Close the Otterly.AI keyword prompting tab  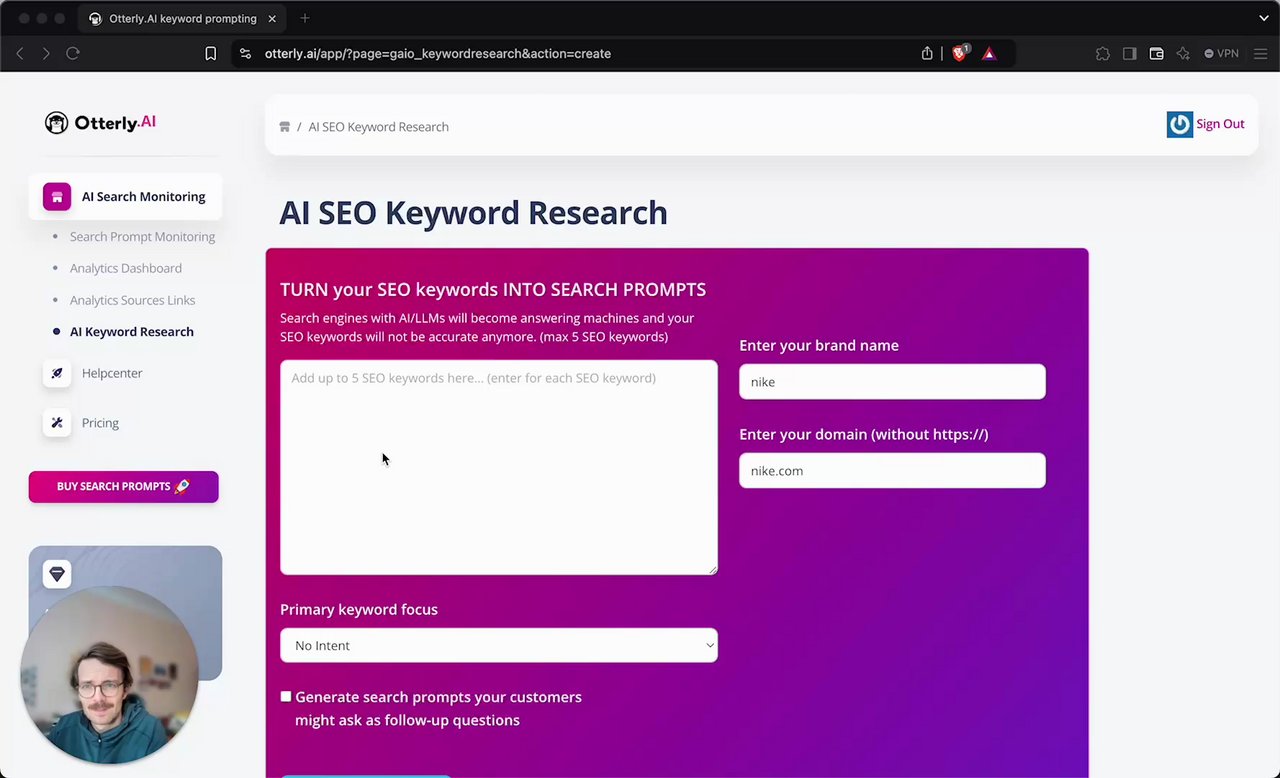tap(273, 18)
